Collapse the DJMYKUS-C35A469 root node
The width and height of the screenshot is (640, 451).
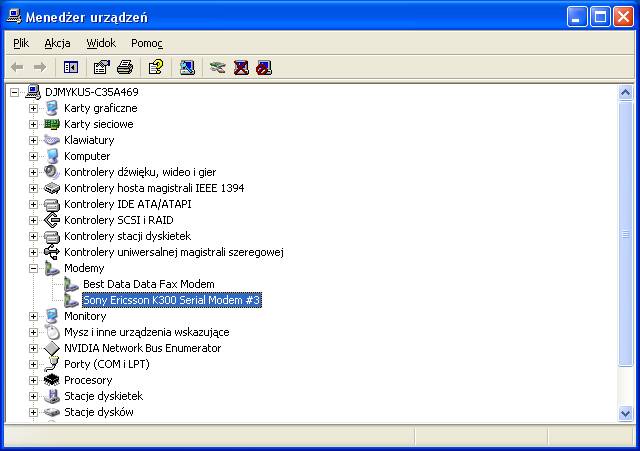(14, 92)
